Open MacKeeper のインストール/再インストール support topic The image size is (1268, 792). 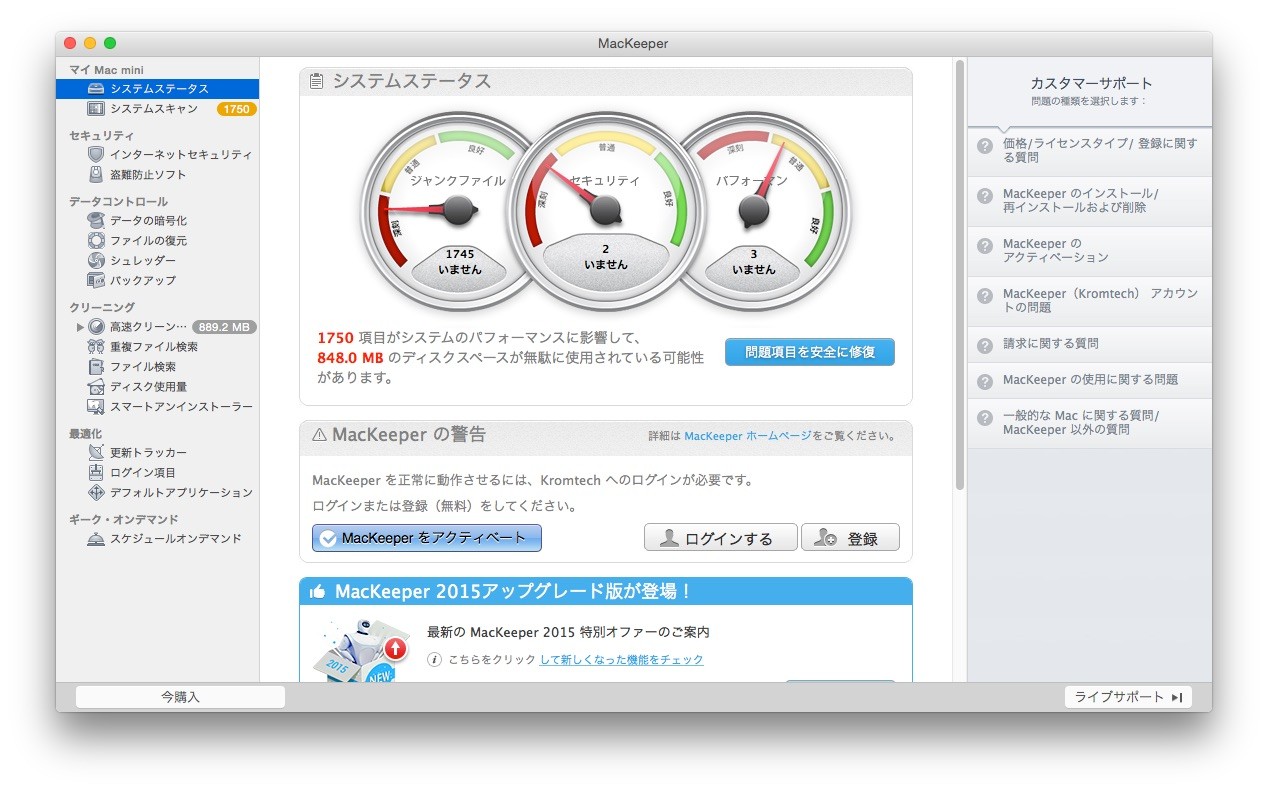(x=1090, y=201)
